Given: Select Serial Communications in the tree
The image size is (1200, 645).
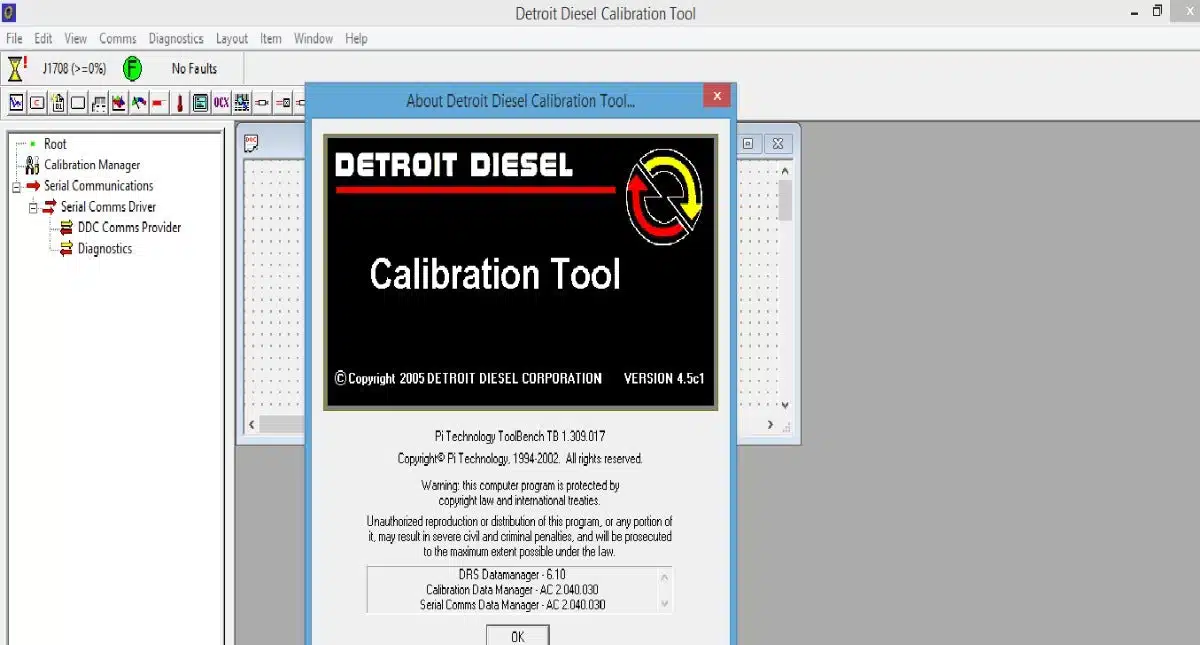Looking at the screenshot, I should 99,186.
